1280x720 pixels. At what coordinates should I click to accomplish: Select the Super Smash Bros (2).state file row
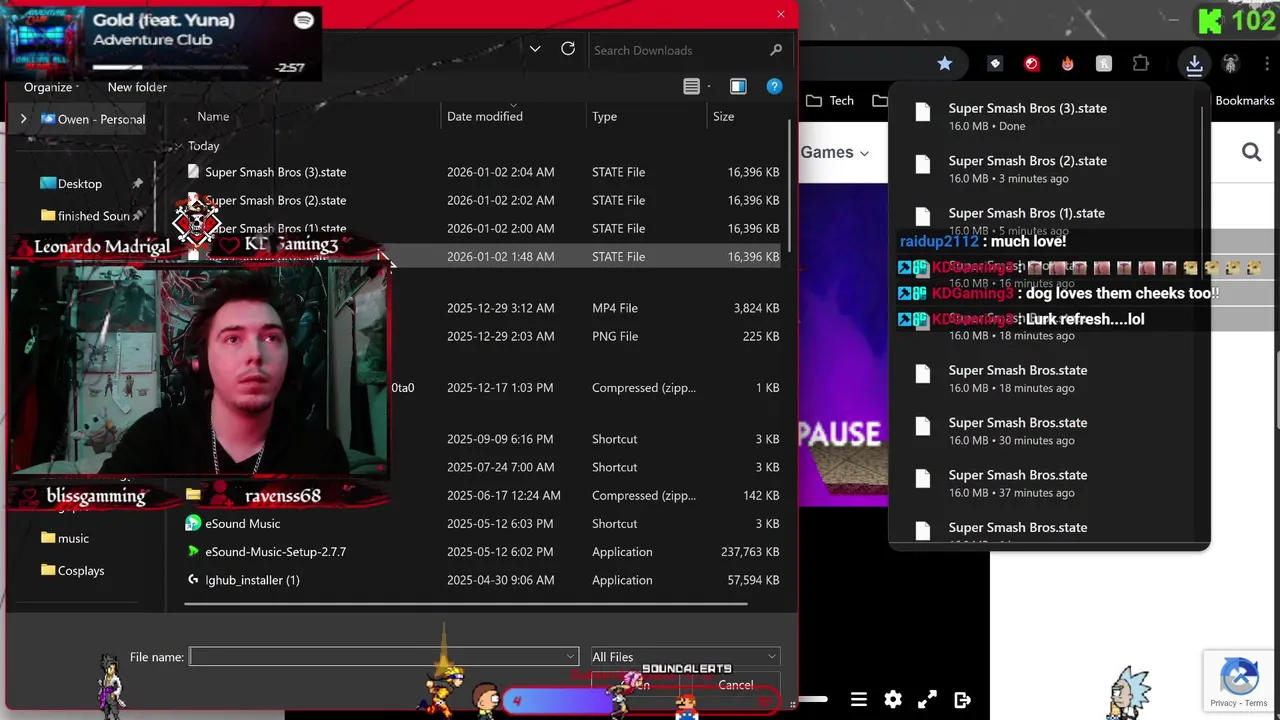(483, 200)
